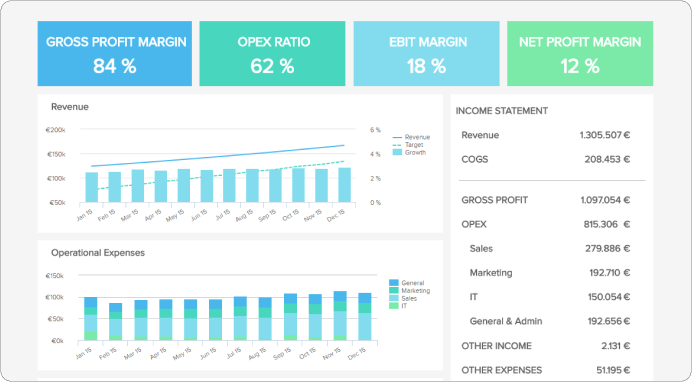
Task: Select the OPEX Ratio 62% tile
Action: pos(272,53)
